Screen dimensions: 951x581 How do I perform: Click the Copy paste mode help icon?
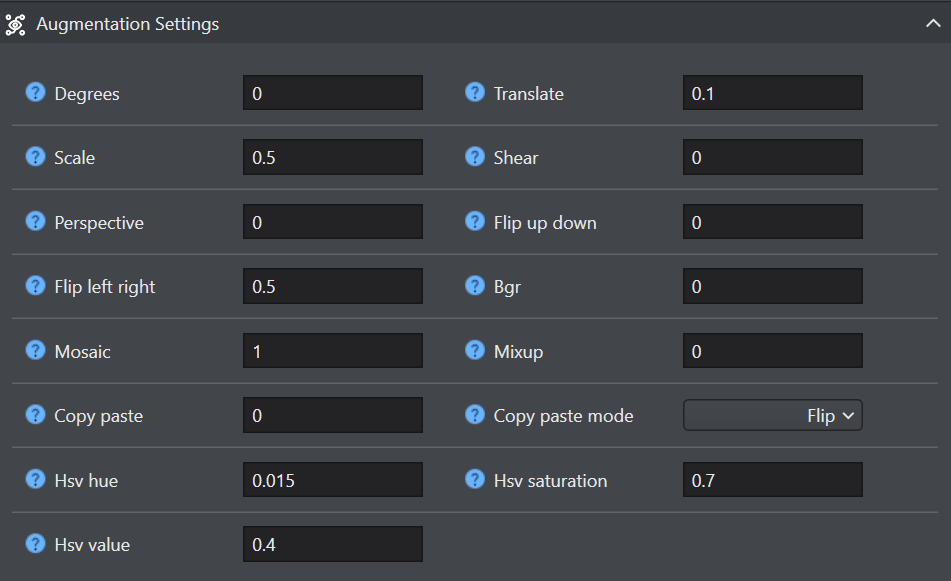[475, 415]
